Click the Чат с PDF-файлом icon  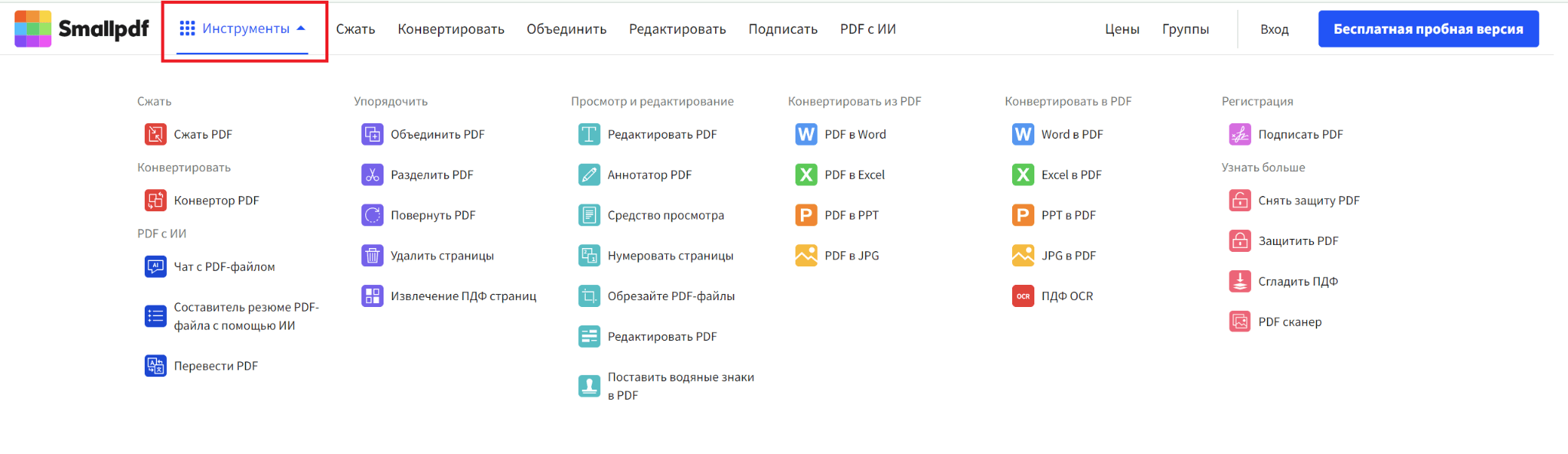pos(156,266)
